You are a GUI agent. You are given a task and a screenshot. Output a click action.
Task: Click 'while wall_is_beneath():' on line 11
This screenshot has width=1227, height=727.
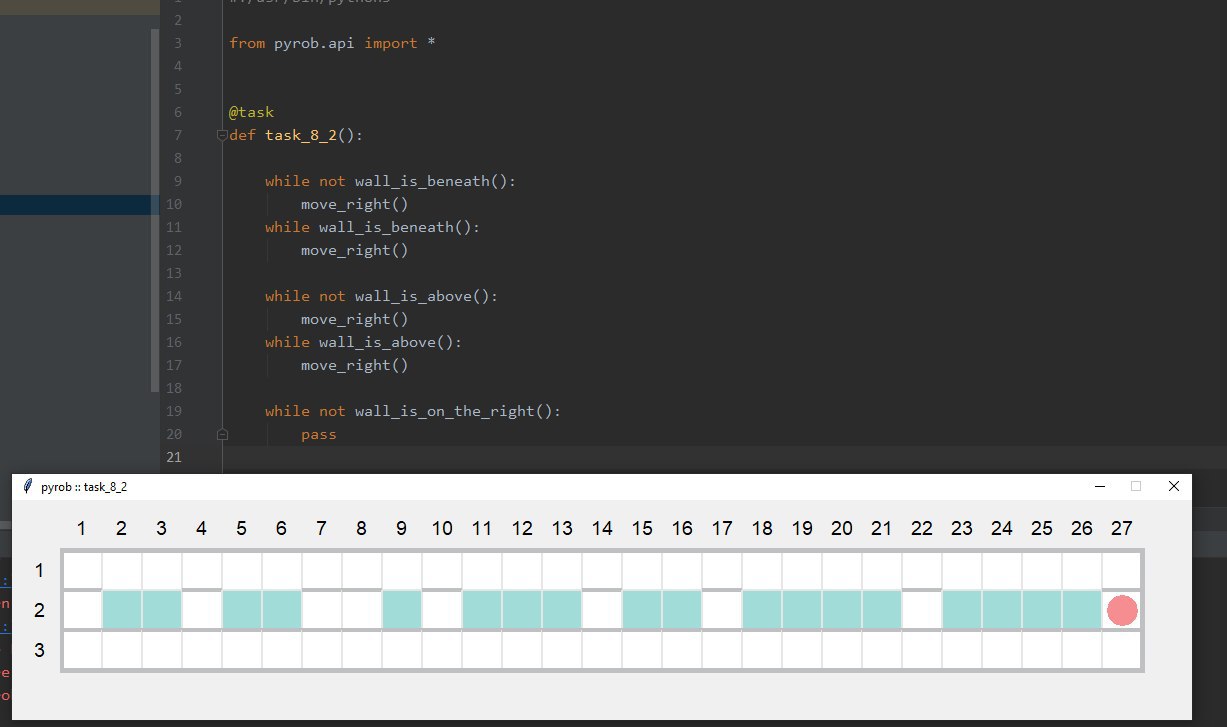pyautogui.click(x=372, y=227)
